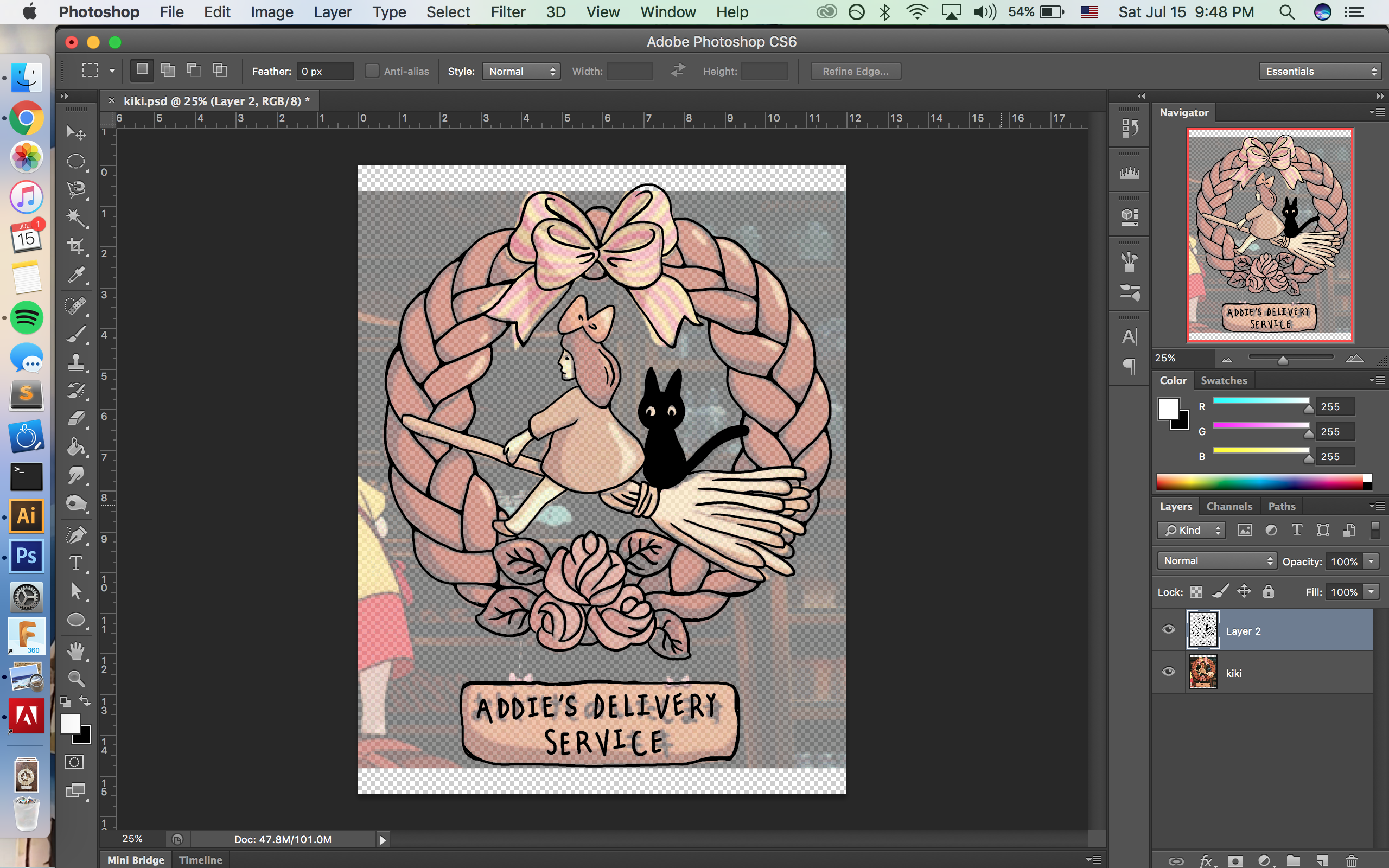Image resolution: width=1389 pixels, height=868 pixels.
Task: Select the Hand tool
Action: click(76, 650)
